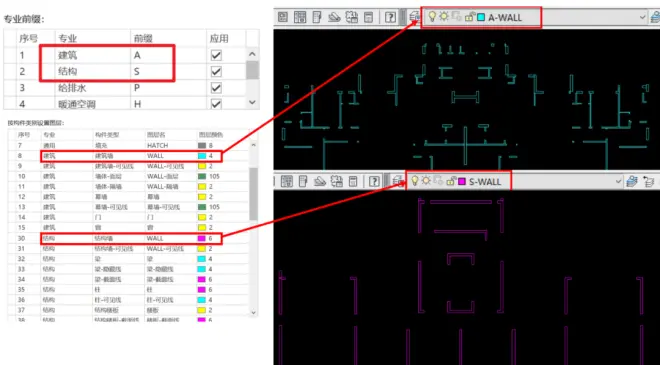Toggle the lightbulb icon for the S-WALL layer

click(415, 181)
